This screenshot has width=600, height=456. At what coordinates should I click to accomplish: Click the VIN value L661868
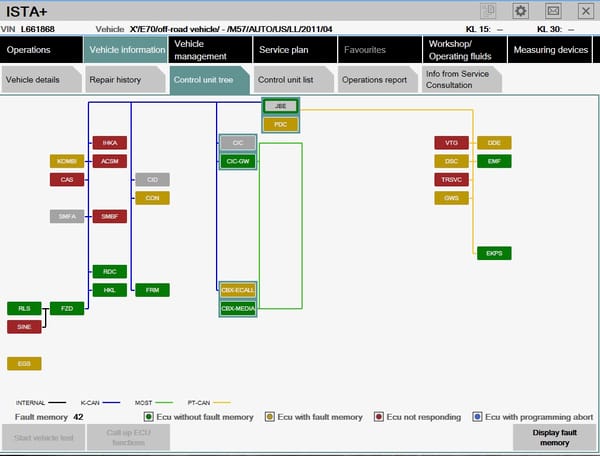(38, 29)
